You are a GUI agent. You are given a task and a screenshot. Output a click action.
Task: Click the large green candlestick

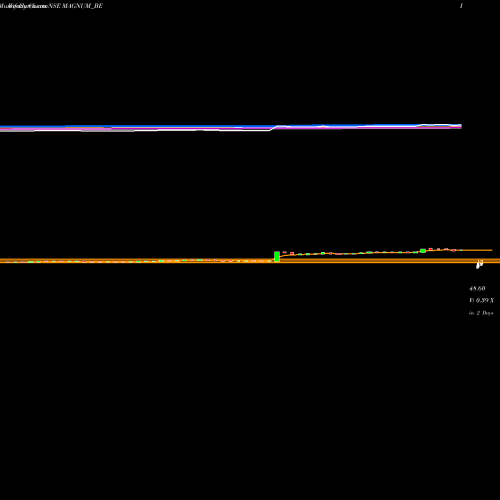click(x=277, y=256)
